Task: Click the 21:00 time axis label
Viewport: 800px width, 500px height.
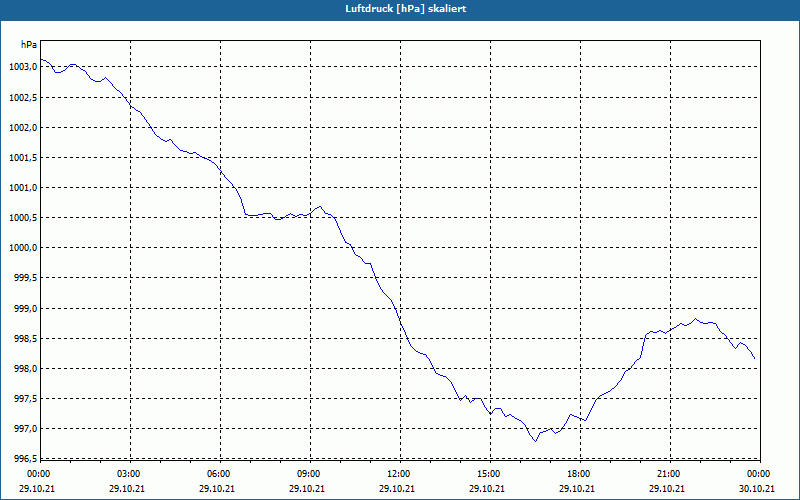Action: (670, 474)
